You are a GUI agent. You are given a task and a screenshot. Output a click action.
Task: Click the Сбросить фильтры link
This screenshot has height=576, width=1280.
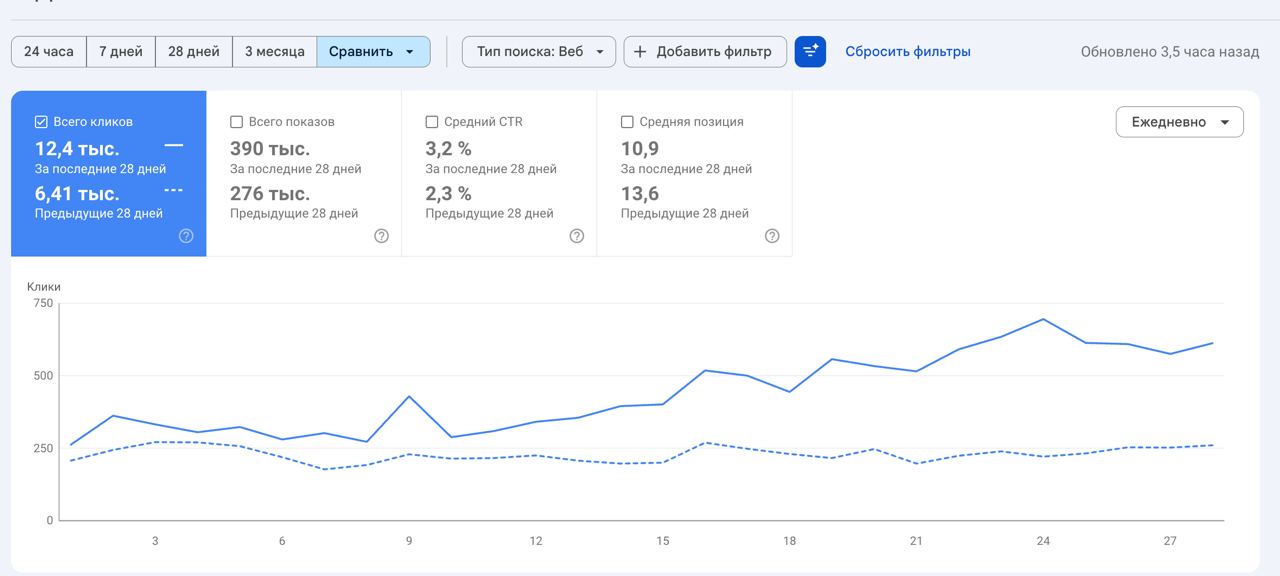coord(907,52)
